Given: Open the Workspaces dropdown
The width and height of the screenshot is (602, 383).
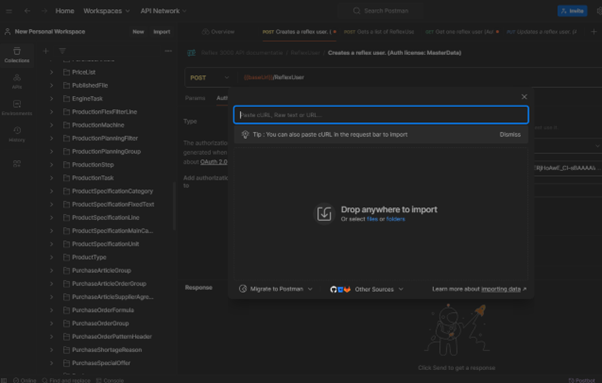Looking at the screenshot, I should pyautogui.click(x=106, y=11).
